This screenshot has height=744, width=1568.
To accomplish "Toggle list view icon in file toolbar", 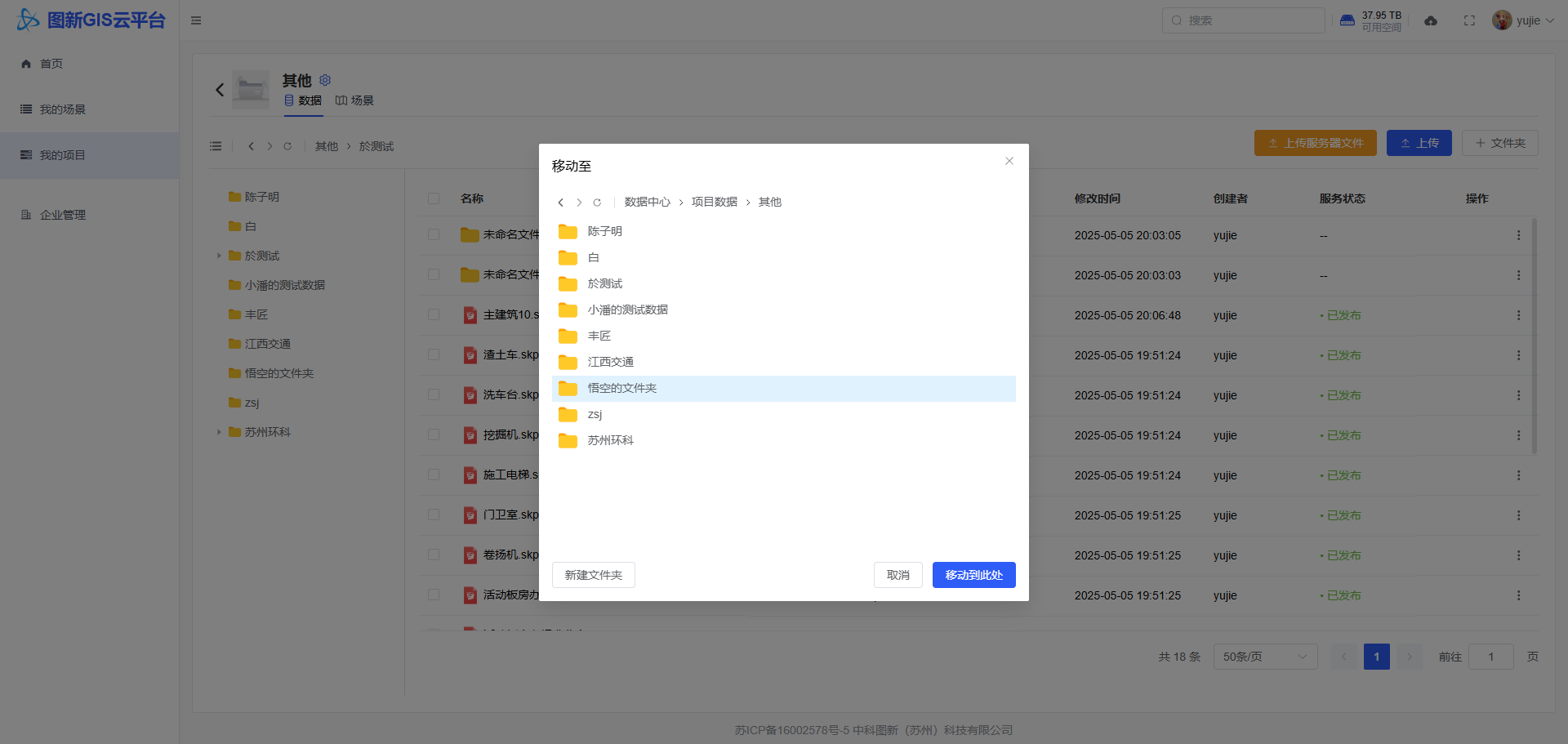I will (x=216, y=146).
